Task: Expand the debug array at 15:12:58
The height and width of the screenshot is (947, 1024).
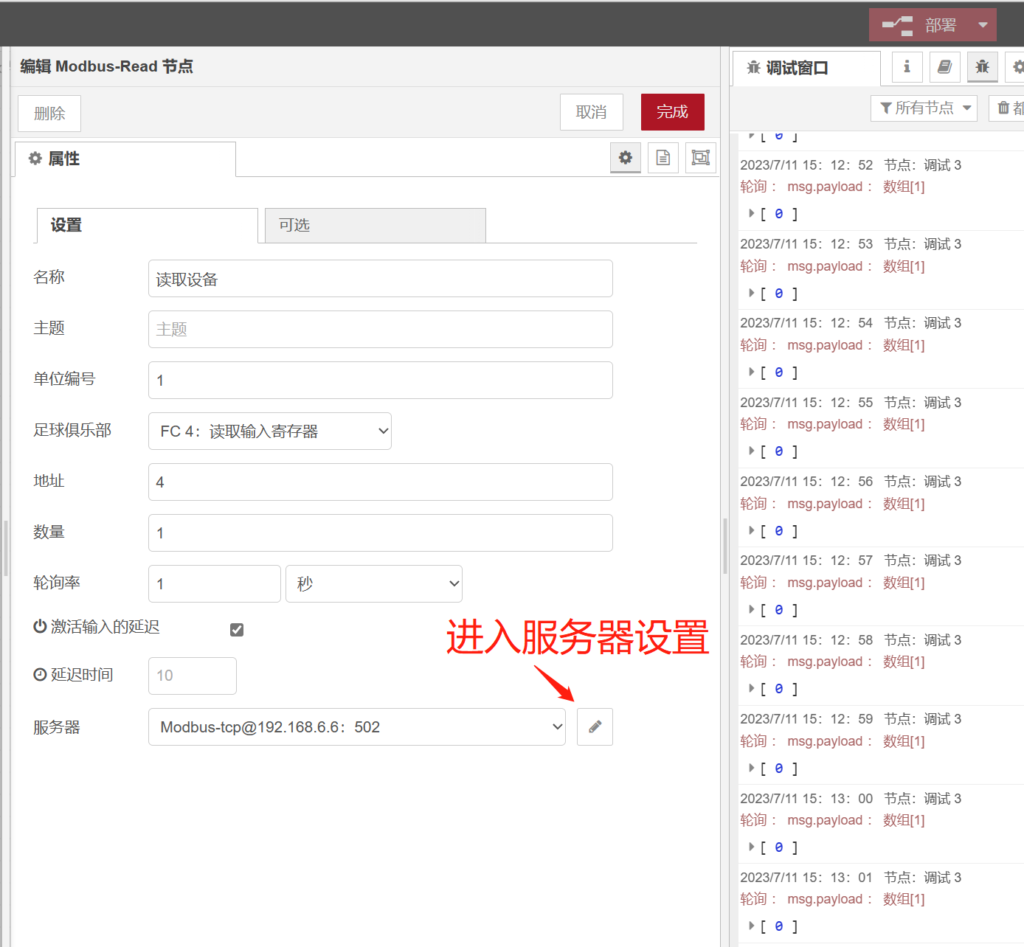Action: click(x=751, y=689)
